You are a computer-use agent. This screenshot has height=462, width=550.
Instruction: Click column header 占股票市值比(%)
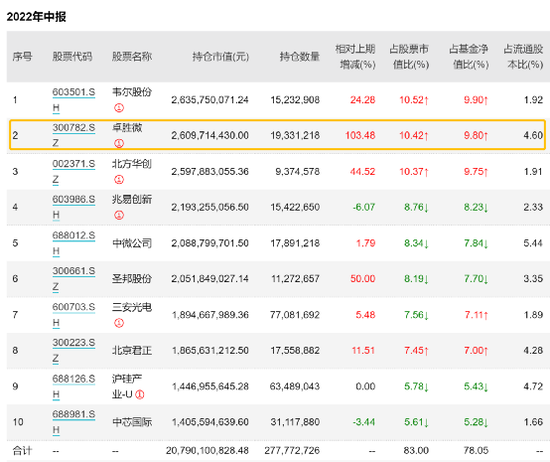click(x=409, y=56)
